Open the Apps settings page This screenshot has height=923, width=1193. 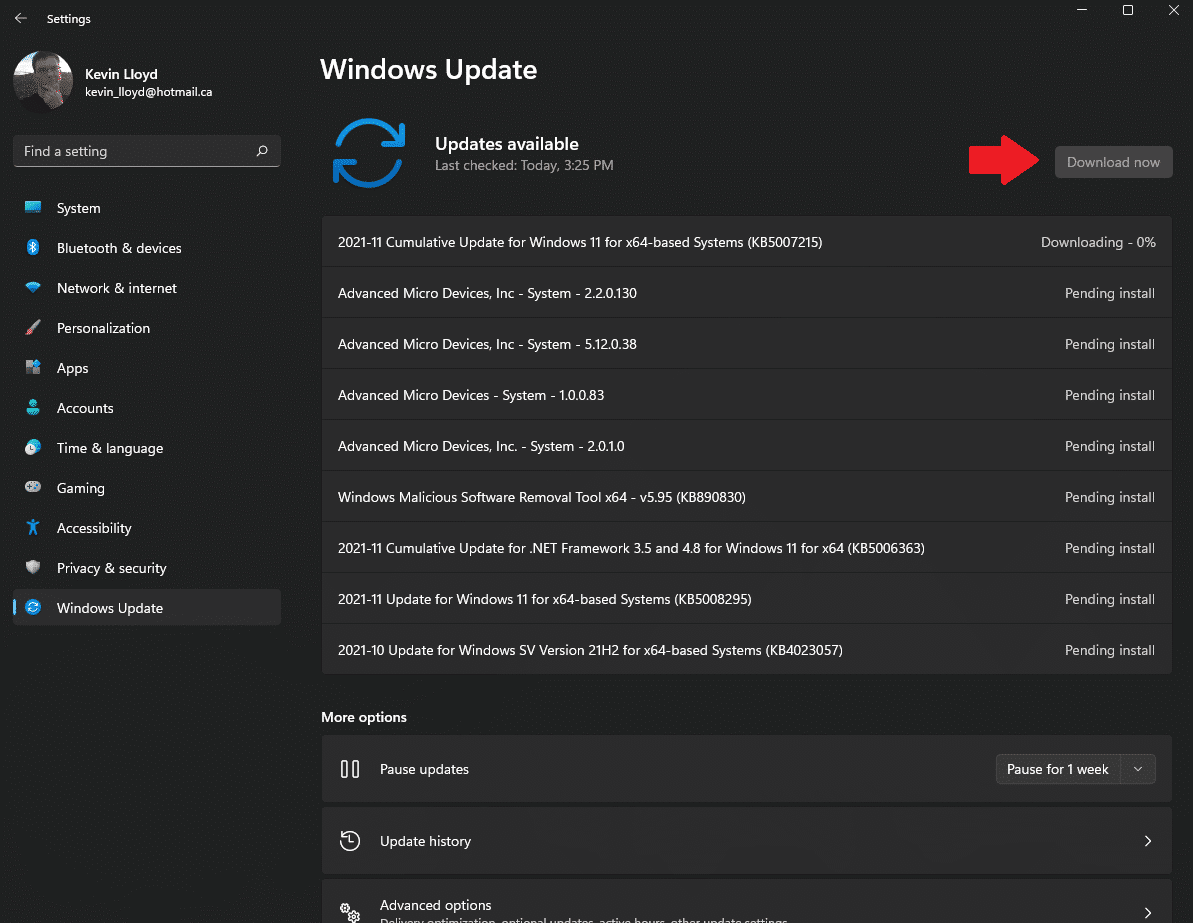[x=147, y=368]
